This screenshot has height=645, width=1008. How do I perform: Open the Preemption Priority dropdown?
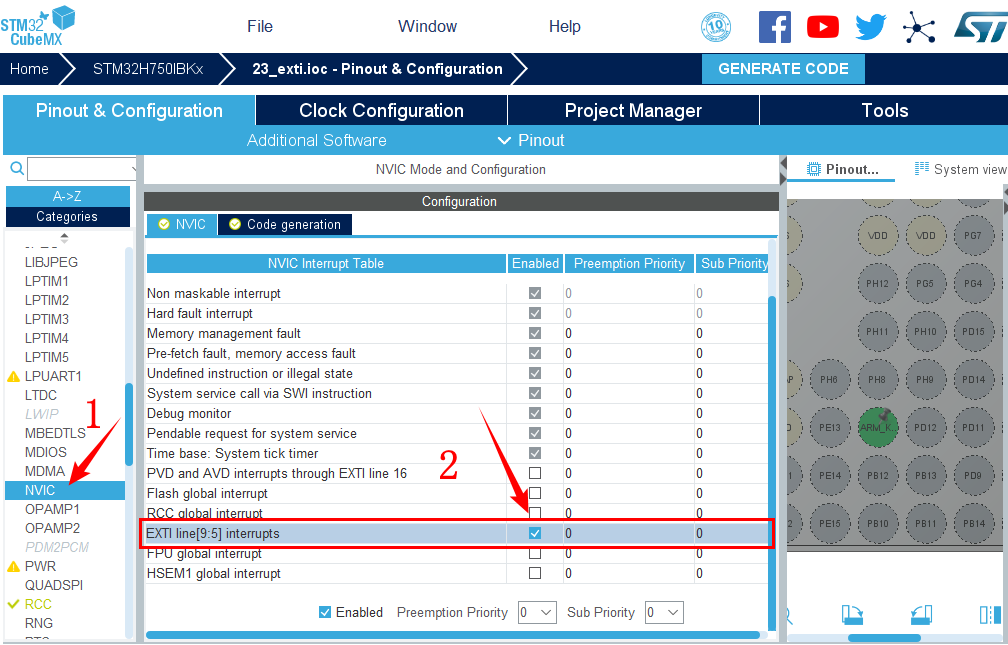point(537,612)
